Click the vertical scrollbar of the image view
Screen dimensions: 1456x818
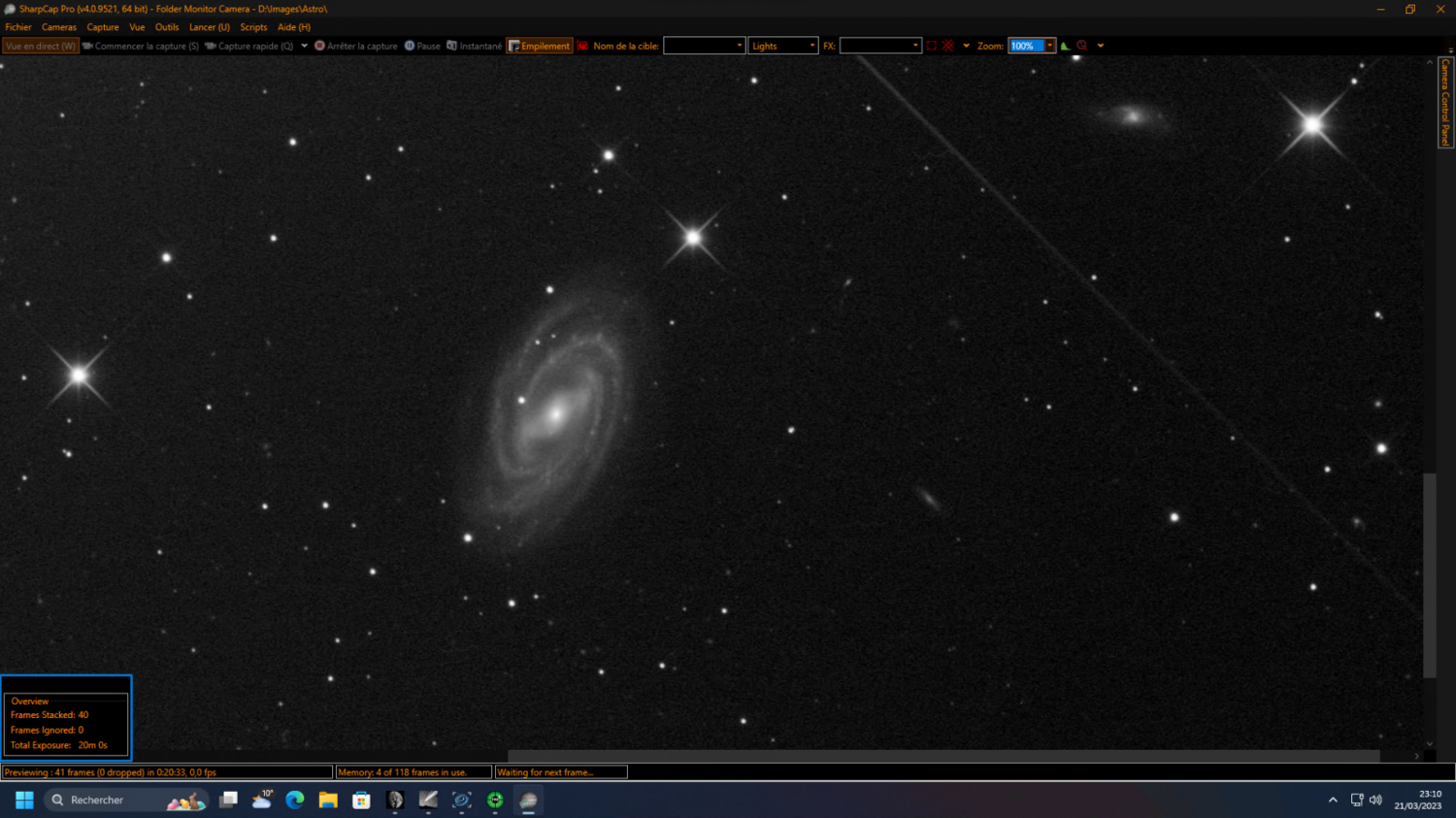pyautogui.click(x=1429, y=574)
